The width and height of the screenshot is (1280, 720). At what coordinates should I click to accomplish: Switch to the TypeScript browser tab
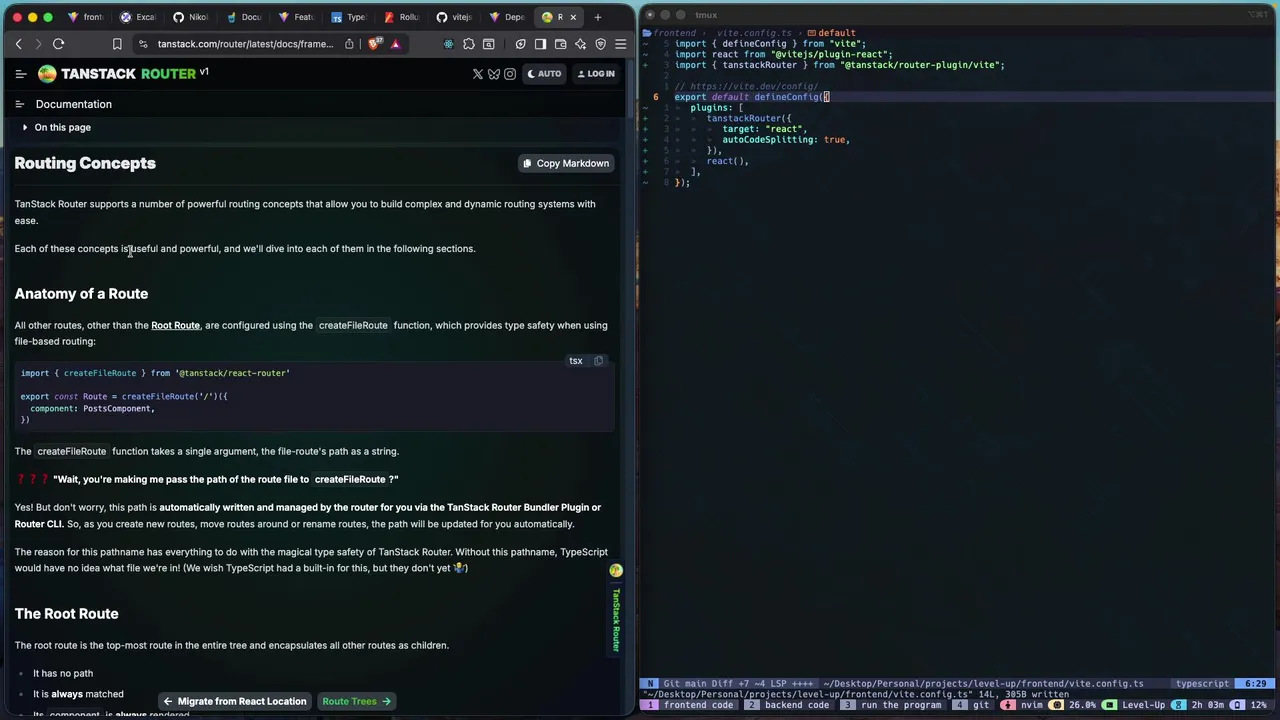coord(347,17)
